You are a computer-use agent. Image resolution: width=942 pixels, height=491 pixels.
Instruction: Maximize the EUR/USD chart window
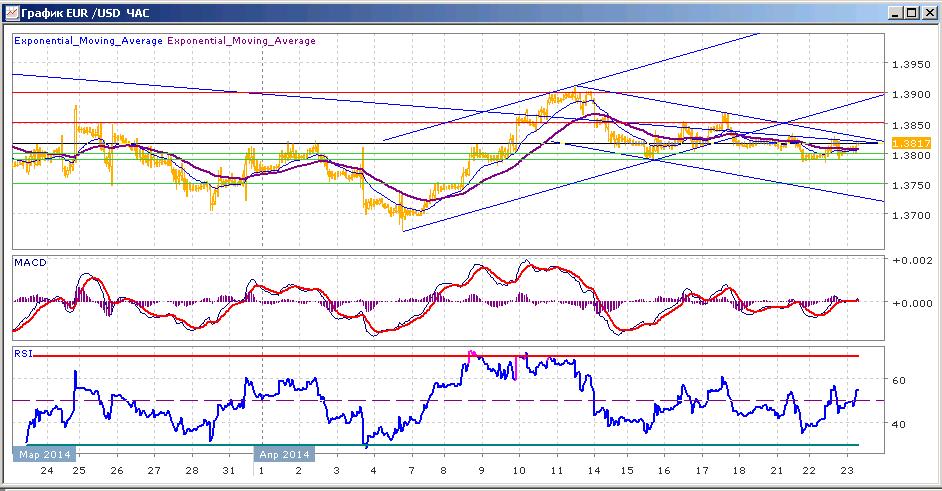[911, 13]
